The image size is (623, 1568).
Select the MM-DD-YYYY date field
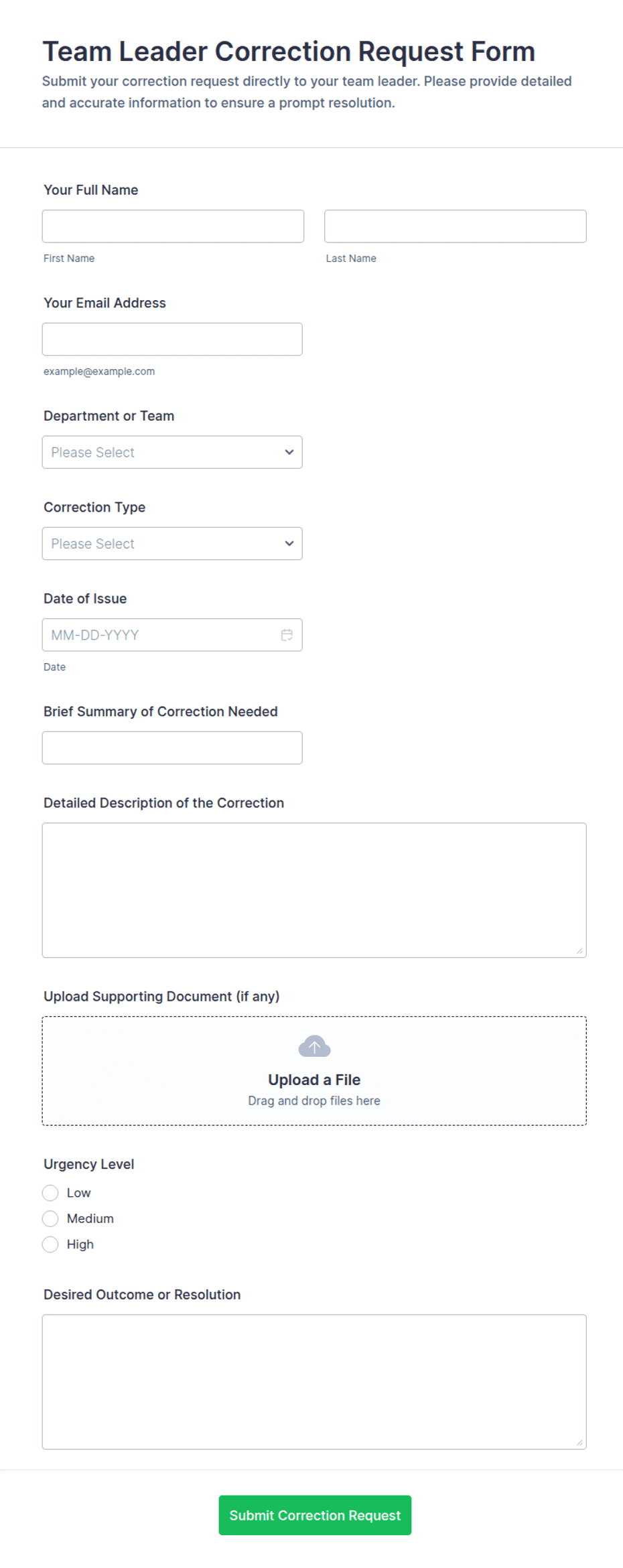tap(172, 635)
